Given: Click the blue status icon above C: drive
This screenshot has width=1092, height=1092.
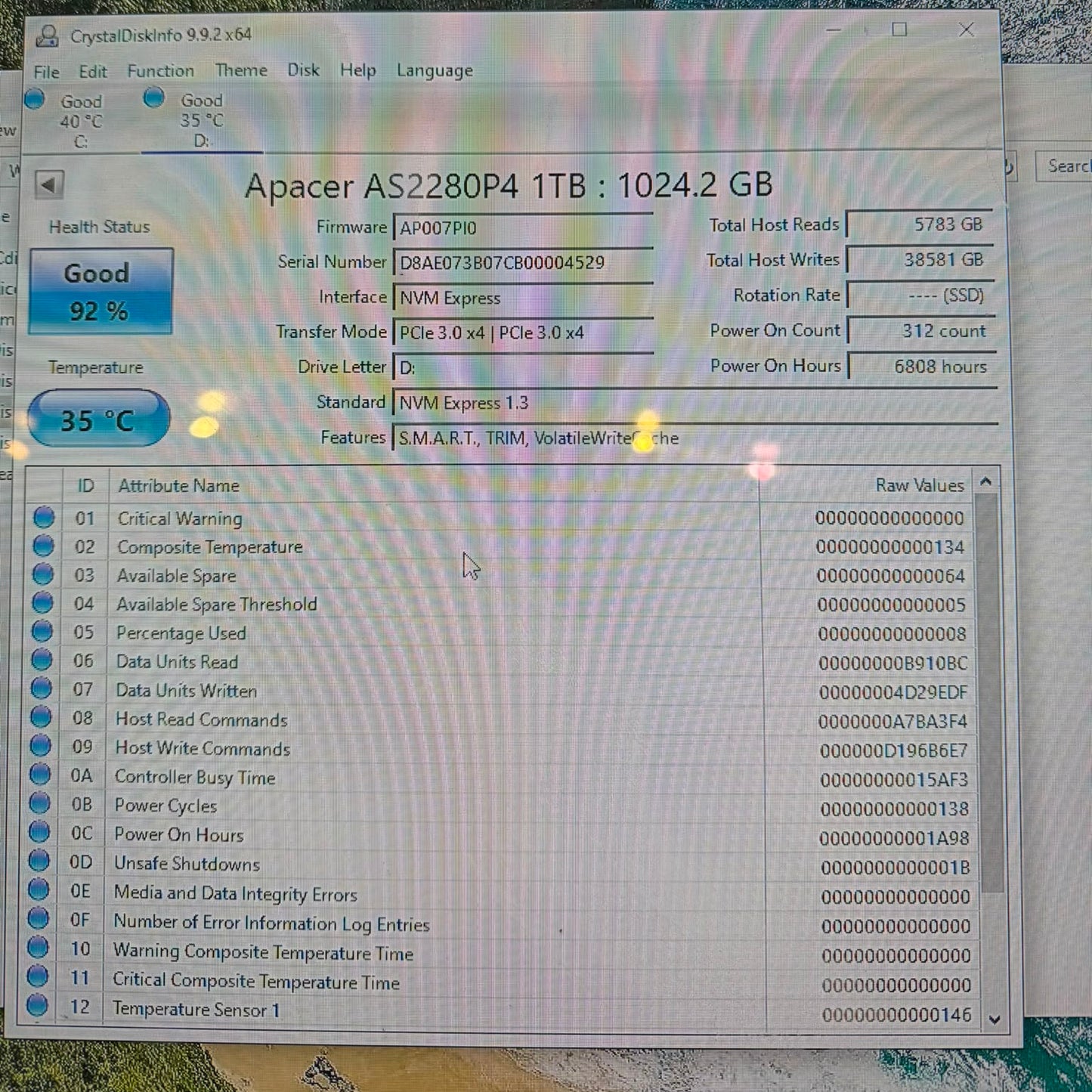Looking at the screenshot, I should (x=34, y=99).
